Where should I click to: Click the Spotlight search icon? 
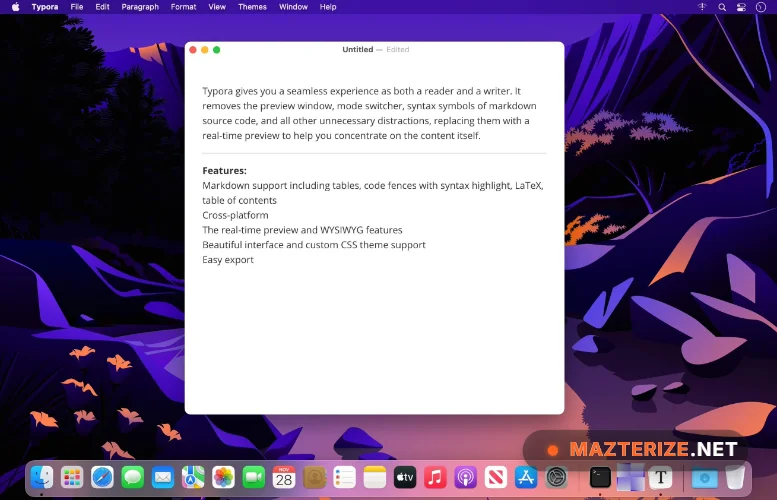[x=722, y=7]
